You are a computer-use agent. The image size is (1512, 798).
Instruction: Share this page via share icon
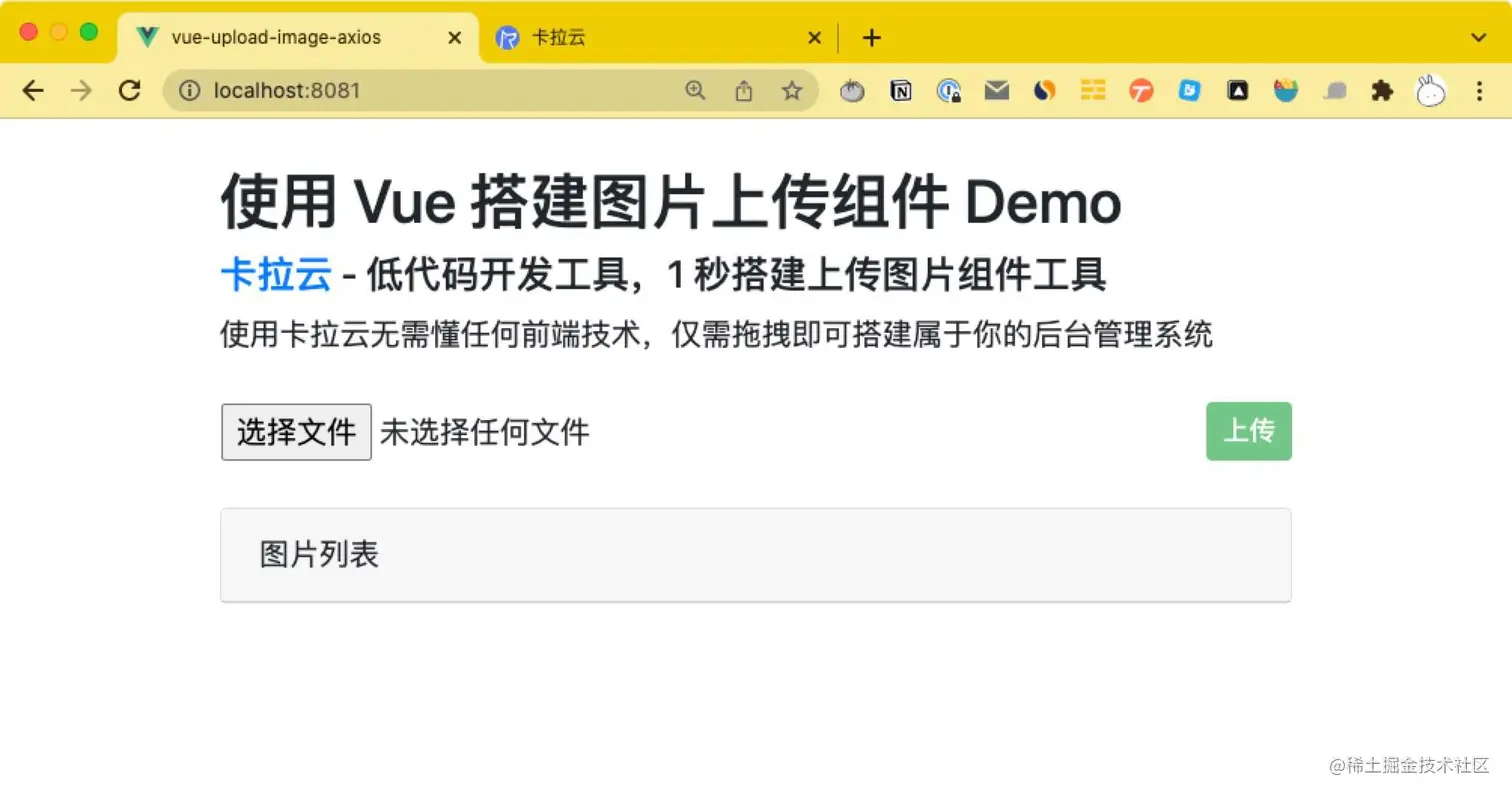point(743,91)
